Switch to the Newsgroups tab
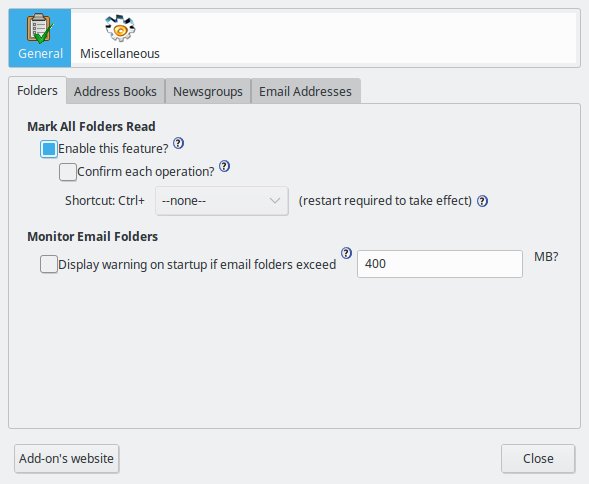 pos(208,91)
